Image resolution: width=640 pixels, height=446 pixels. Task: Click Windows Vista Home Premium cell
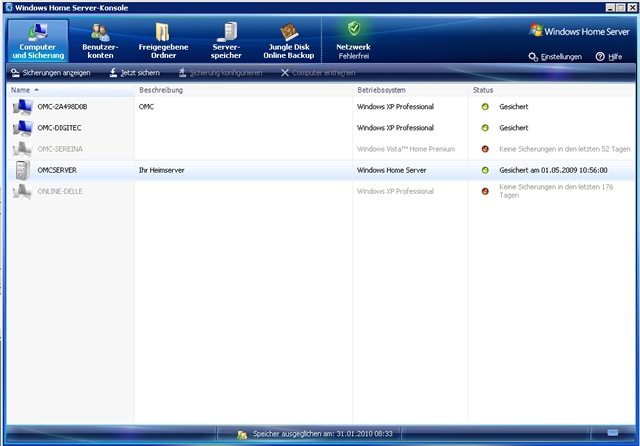[x=406, y=149]
